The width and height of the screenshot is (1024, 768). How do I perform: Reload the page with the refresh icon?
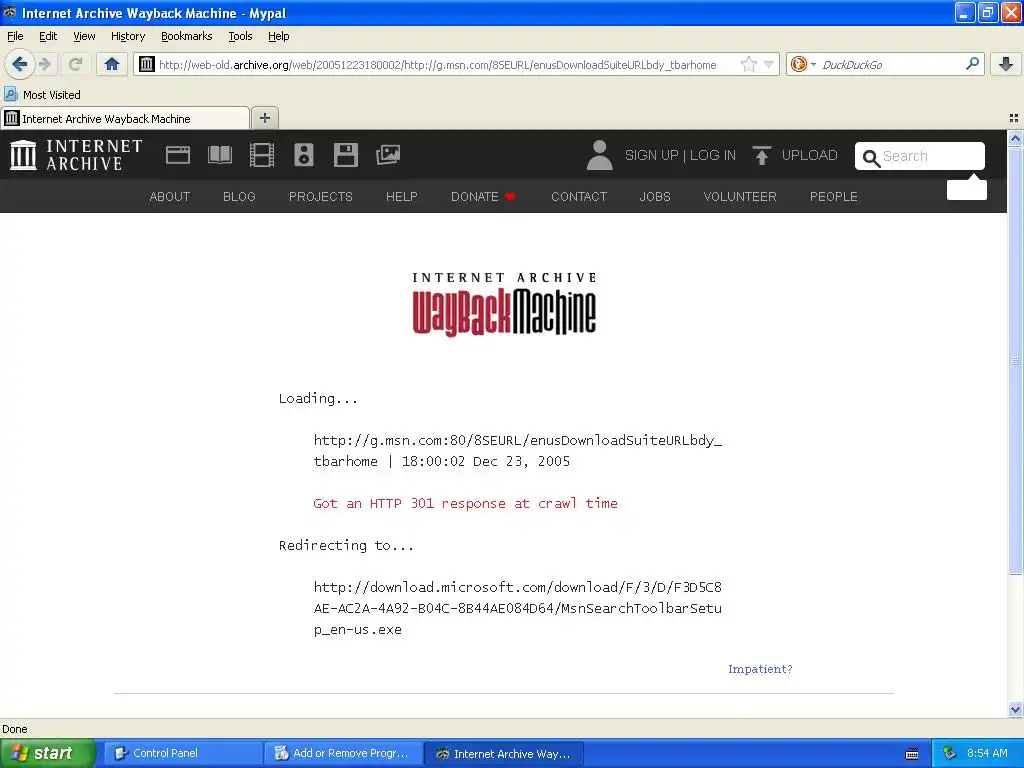click(75, 64)
